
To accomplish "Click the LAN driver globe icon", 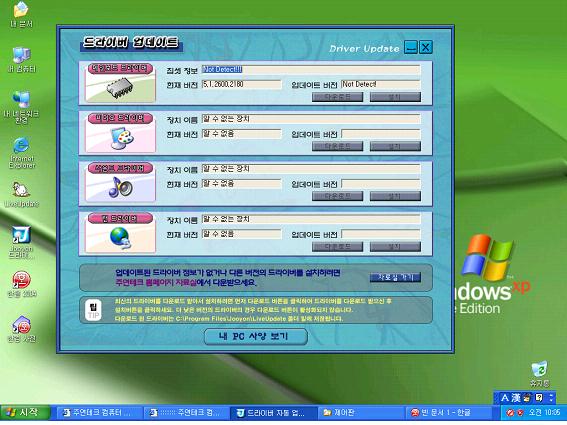I will [121, 238].
